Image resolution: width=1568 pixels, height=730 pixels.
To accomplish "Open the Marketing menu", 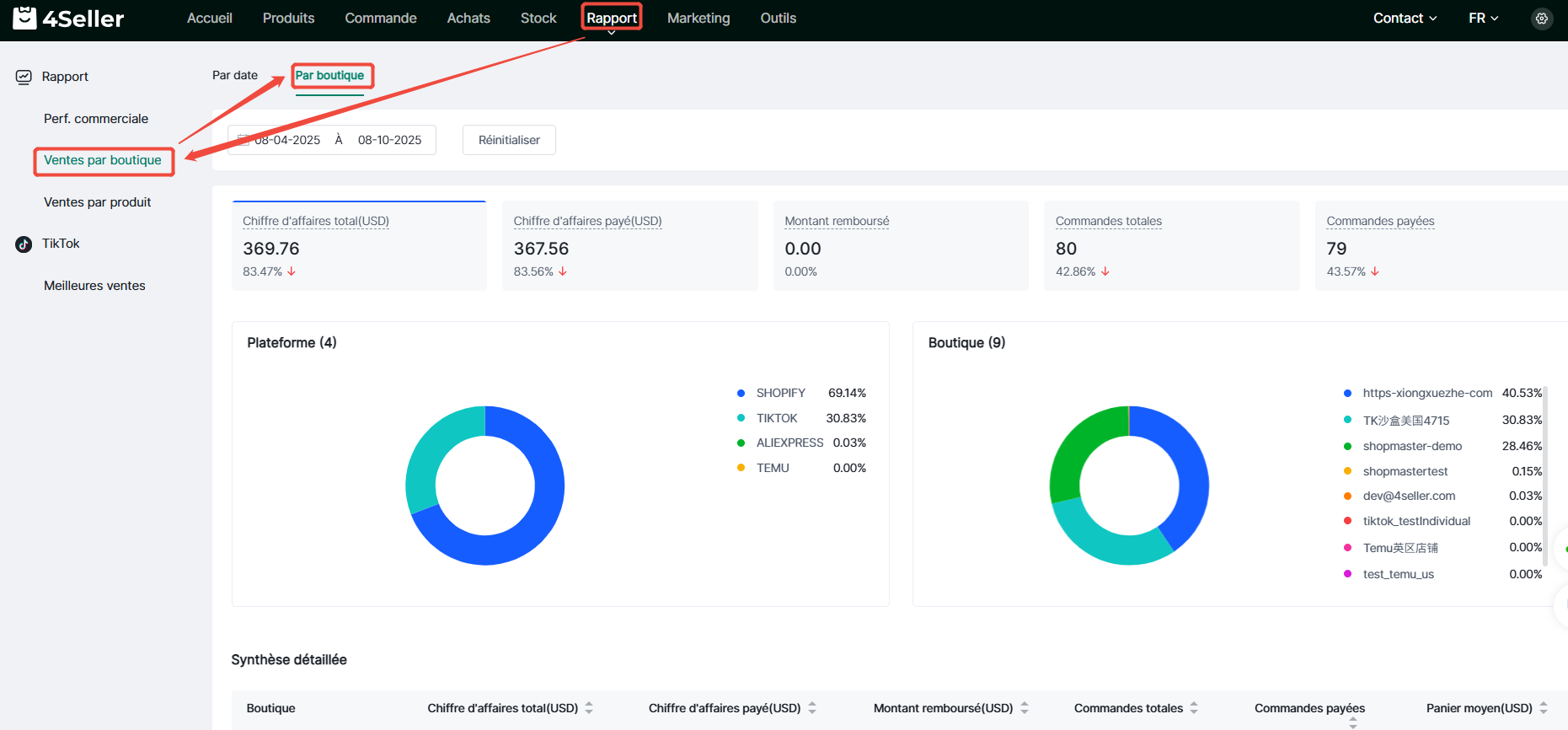I will point(698,18).
